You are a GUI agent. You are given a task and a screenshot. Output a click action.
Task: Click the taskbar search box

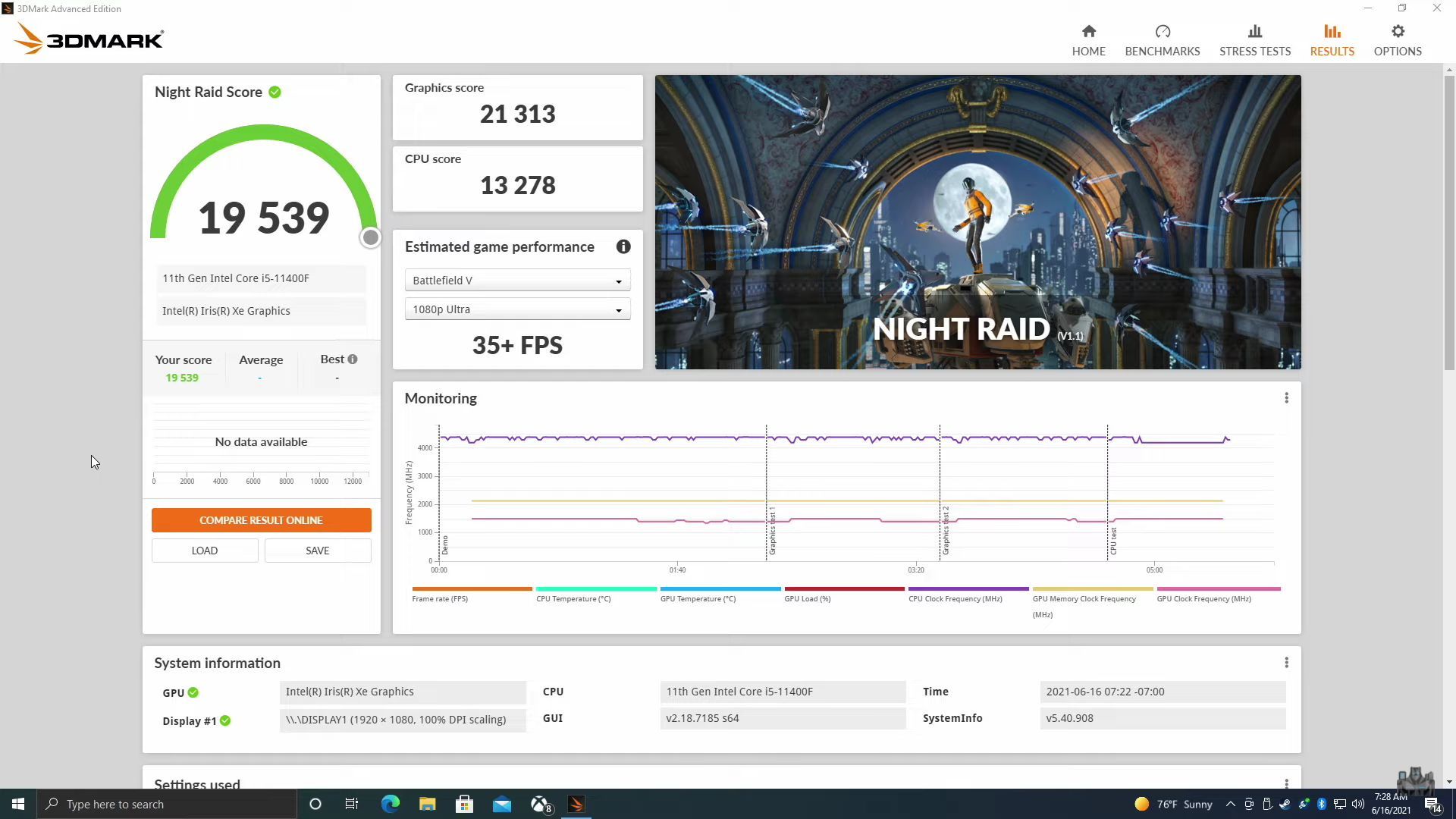166,804
